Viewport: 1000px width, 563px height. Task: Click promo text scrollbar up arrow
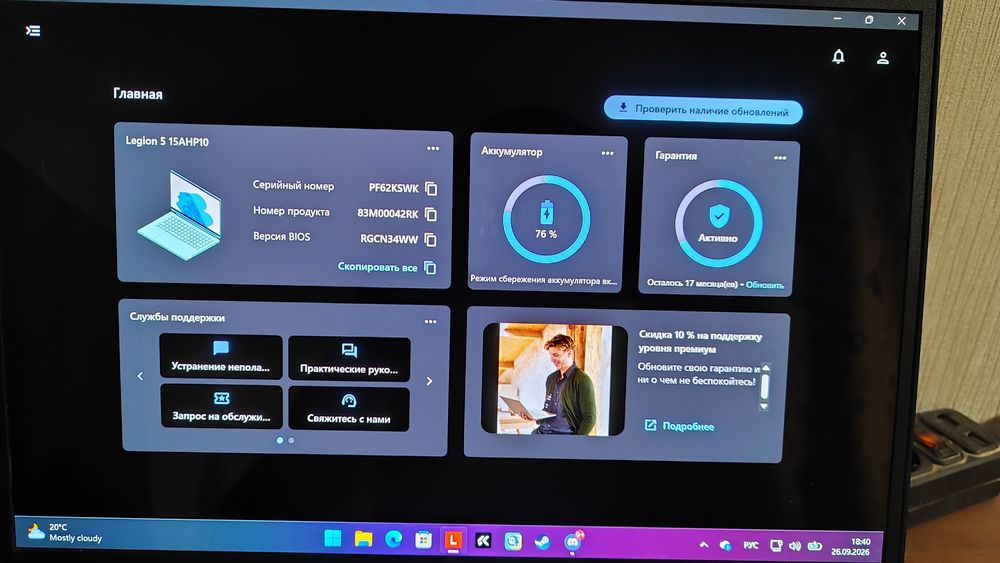click(x=766, y=368)
